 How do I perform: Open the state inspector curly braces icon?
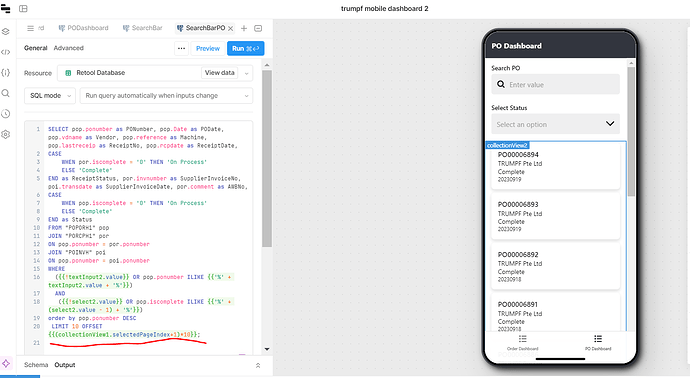coord(6,73)
